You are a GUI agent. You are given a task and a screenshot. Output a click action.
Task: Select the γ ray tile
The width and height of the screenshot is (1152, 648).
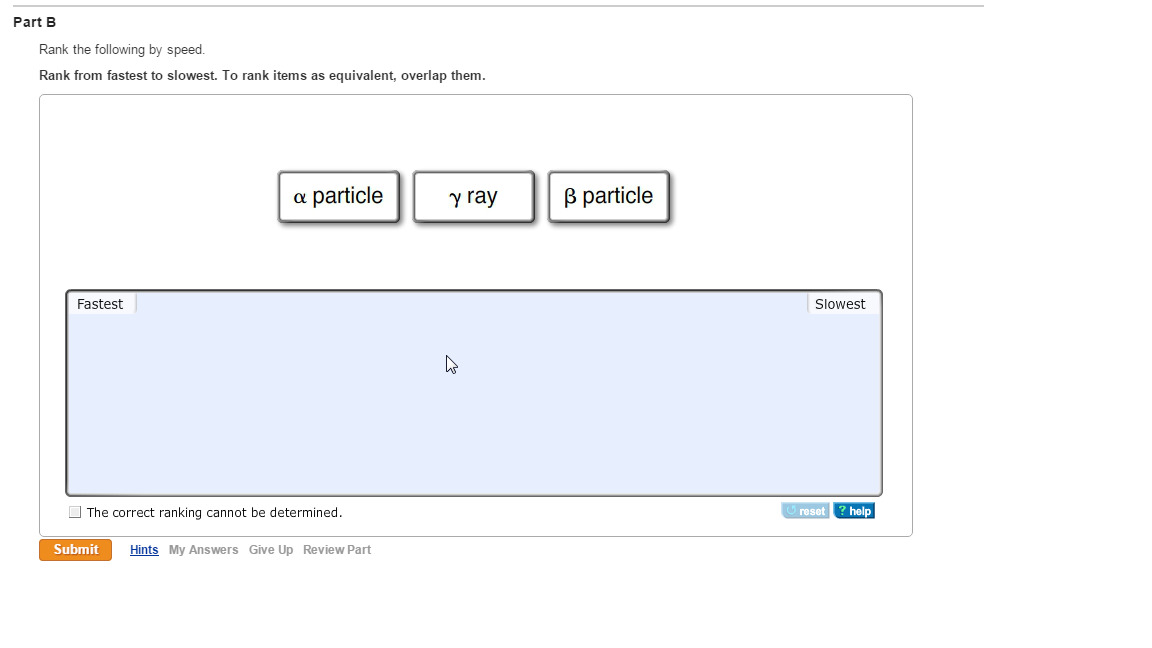click(473, 196)
